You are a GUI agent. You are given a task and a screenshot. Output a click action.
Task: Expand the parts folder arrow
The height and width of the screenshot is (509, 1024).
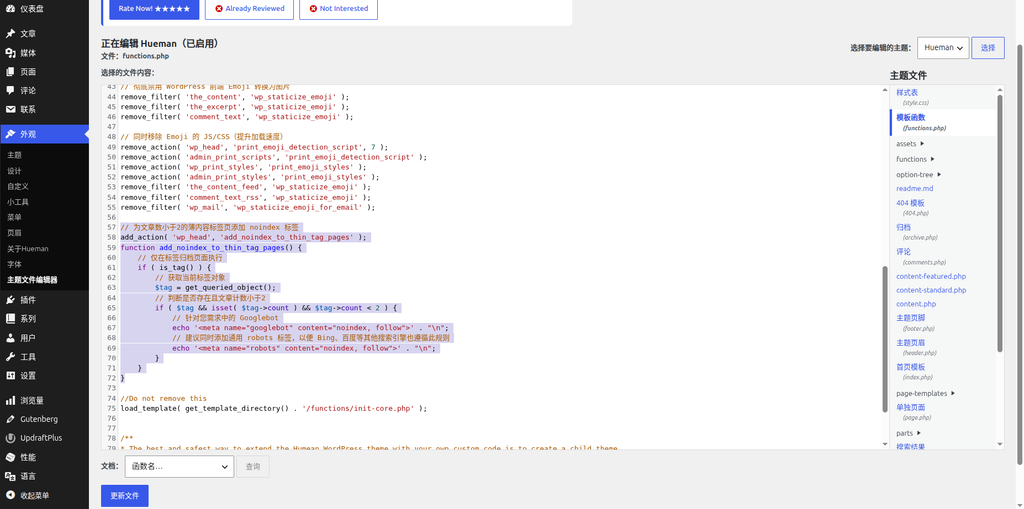[x=919, y=433]
